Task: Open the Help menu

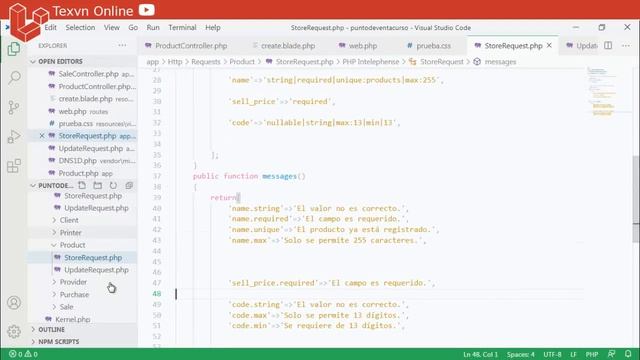Action: pyautogui.click(x=213, y=27)
